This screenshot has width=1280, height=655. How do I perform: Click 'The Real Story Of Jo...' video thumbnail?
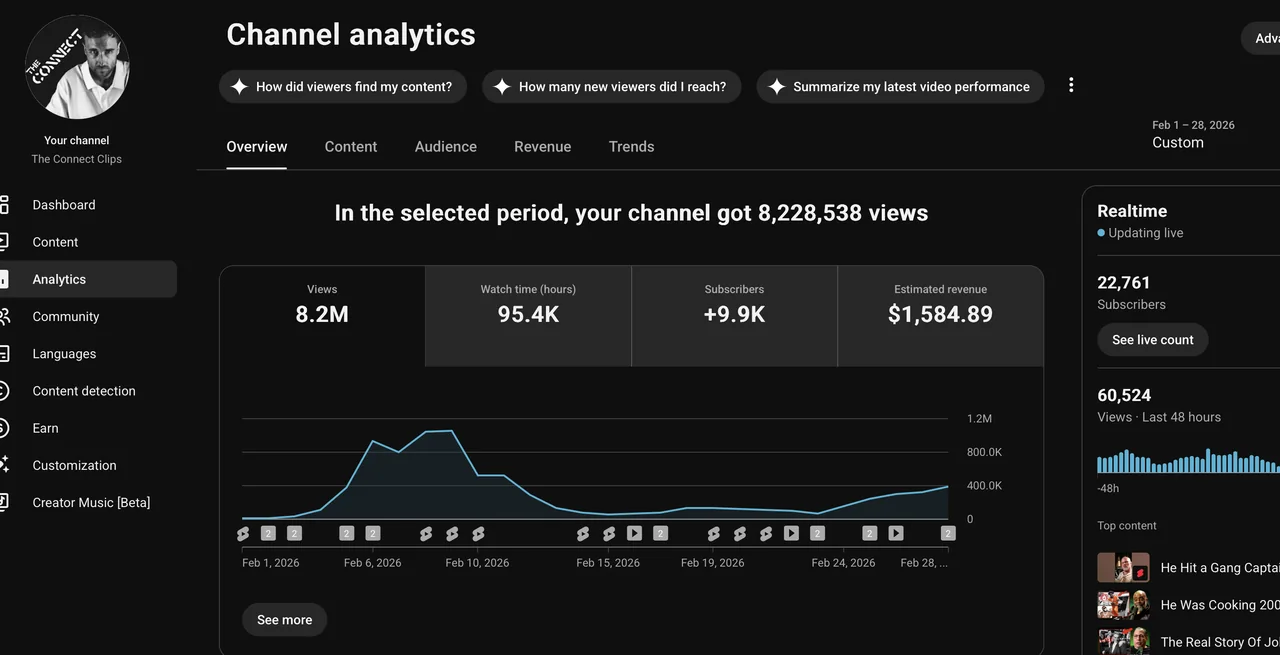point(1123,641)
